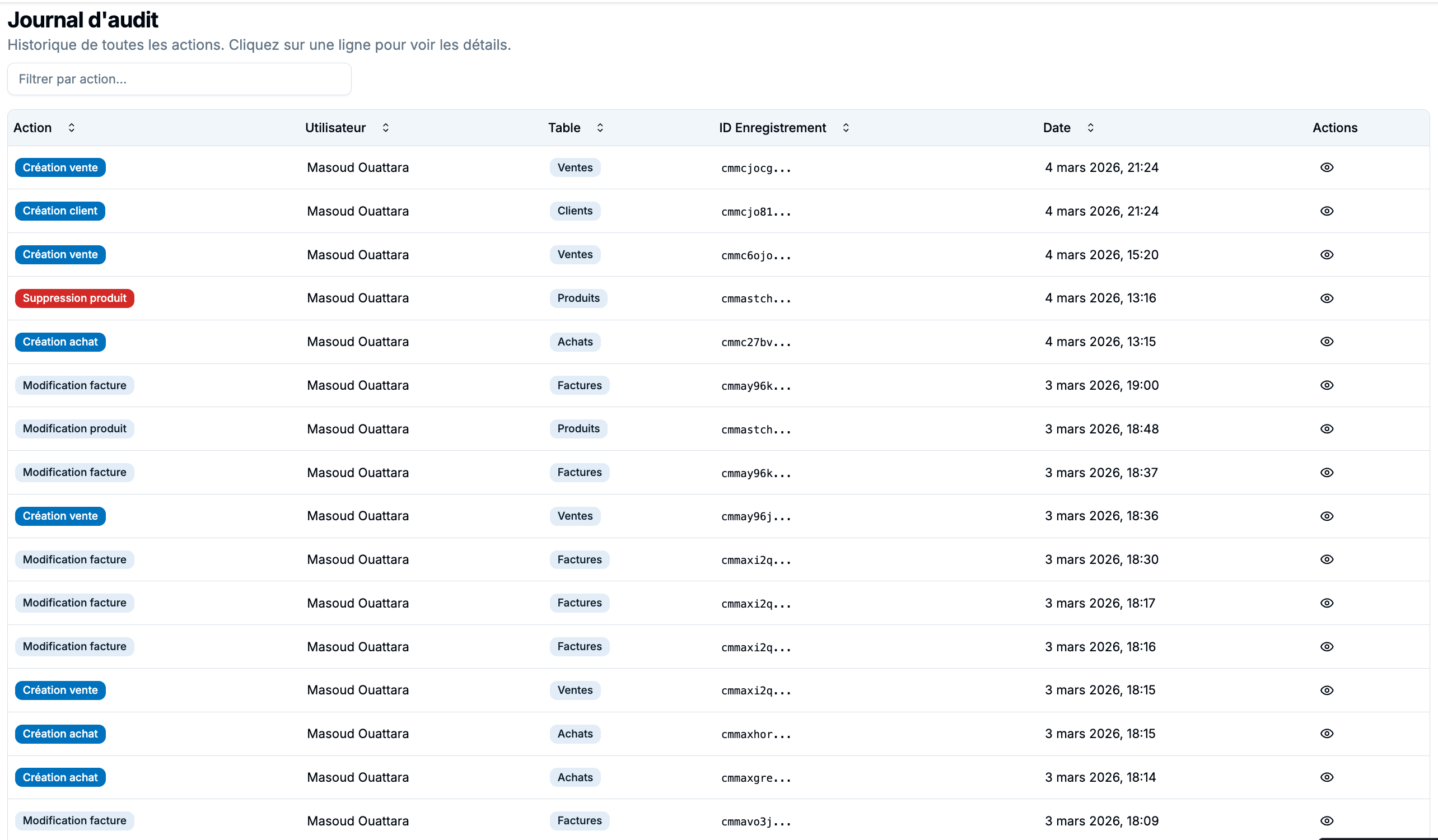Screen dimensions: 1438x840
Task: Click the red Suppression produit badge
Action: pyautogui.click(x=74, y=298)
